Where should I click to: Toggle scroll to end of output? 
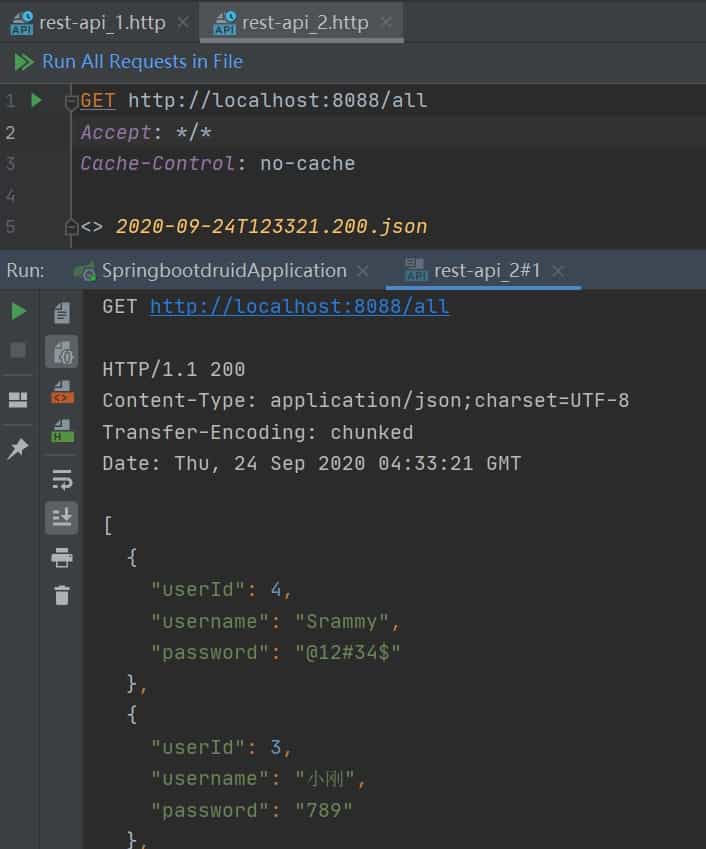(x=62, y=518)
